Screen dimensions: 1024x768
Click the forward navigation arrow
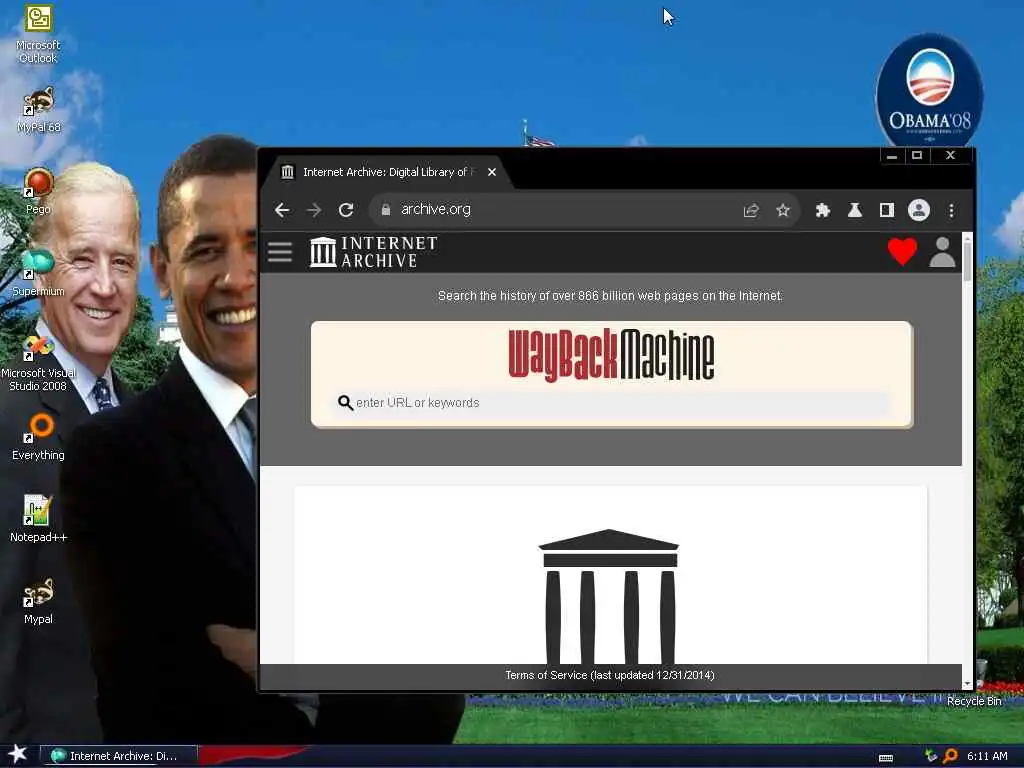[x=314, y=210]
